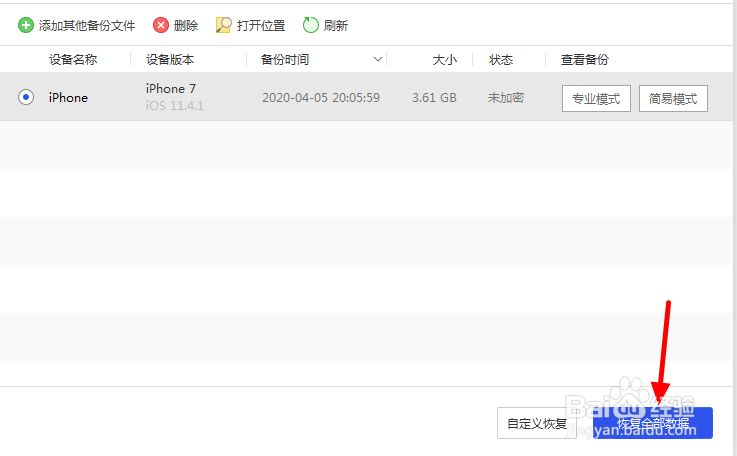Click the 状态 column header
737x456 pixels.
pyautogui.click(x=501, y=60)
